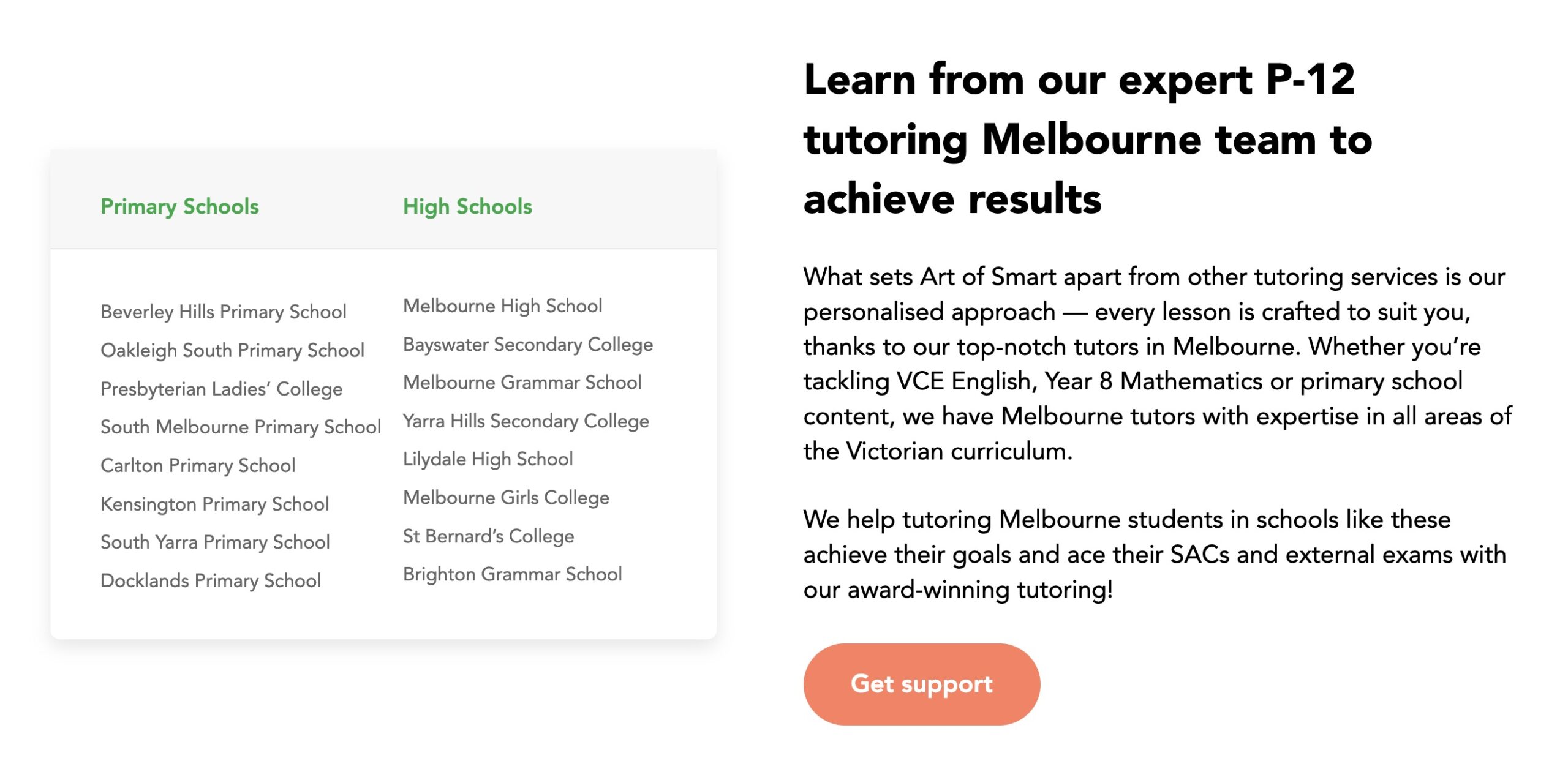Open Lilydale High School entry
The width and height of the screenshot is (1568, 780).
(x=488, y=459)
